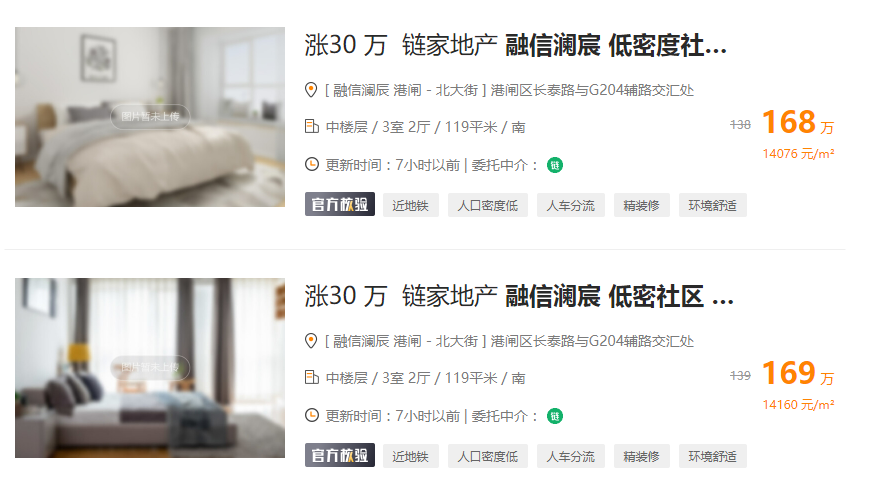This screenshot has height=484, width=894.
Task: Select 精装修 tag in second listing
Action: pos(641,456)
